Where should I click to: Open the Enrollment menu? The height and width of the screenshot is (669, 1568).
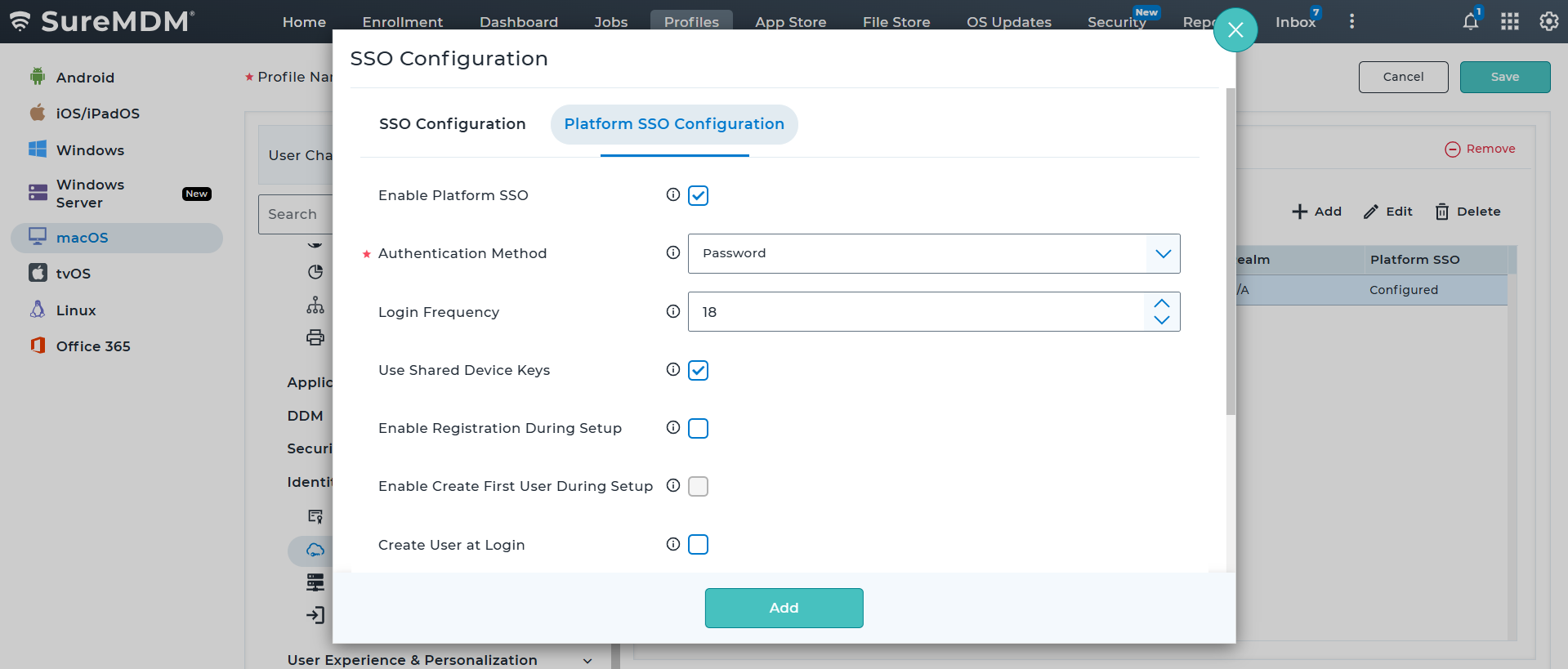pyautogui.click(x=402, y=22)
